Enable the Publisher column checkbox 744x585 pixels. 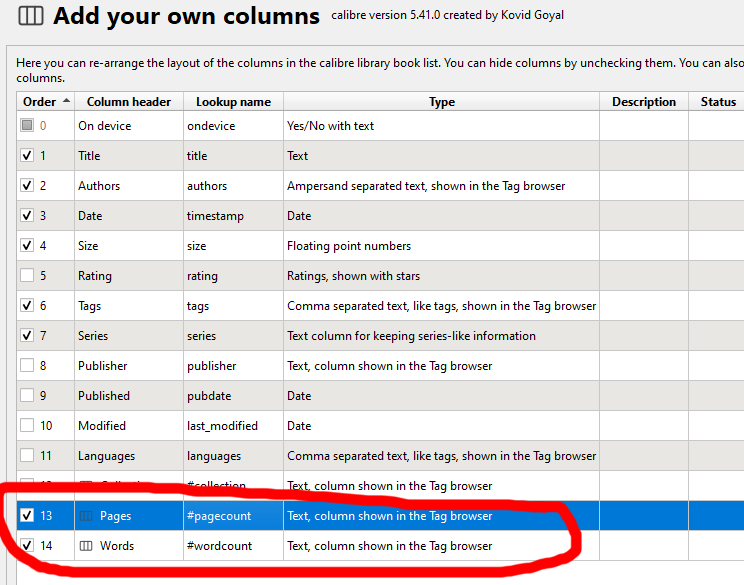click(27, 365)
